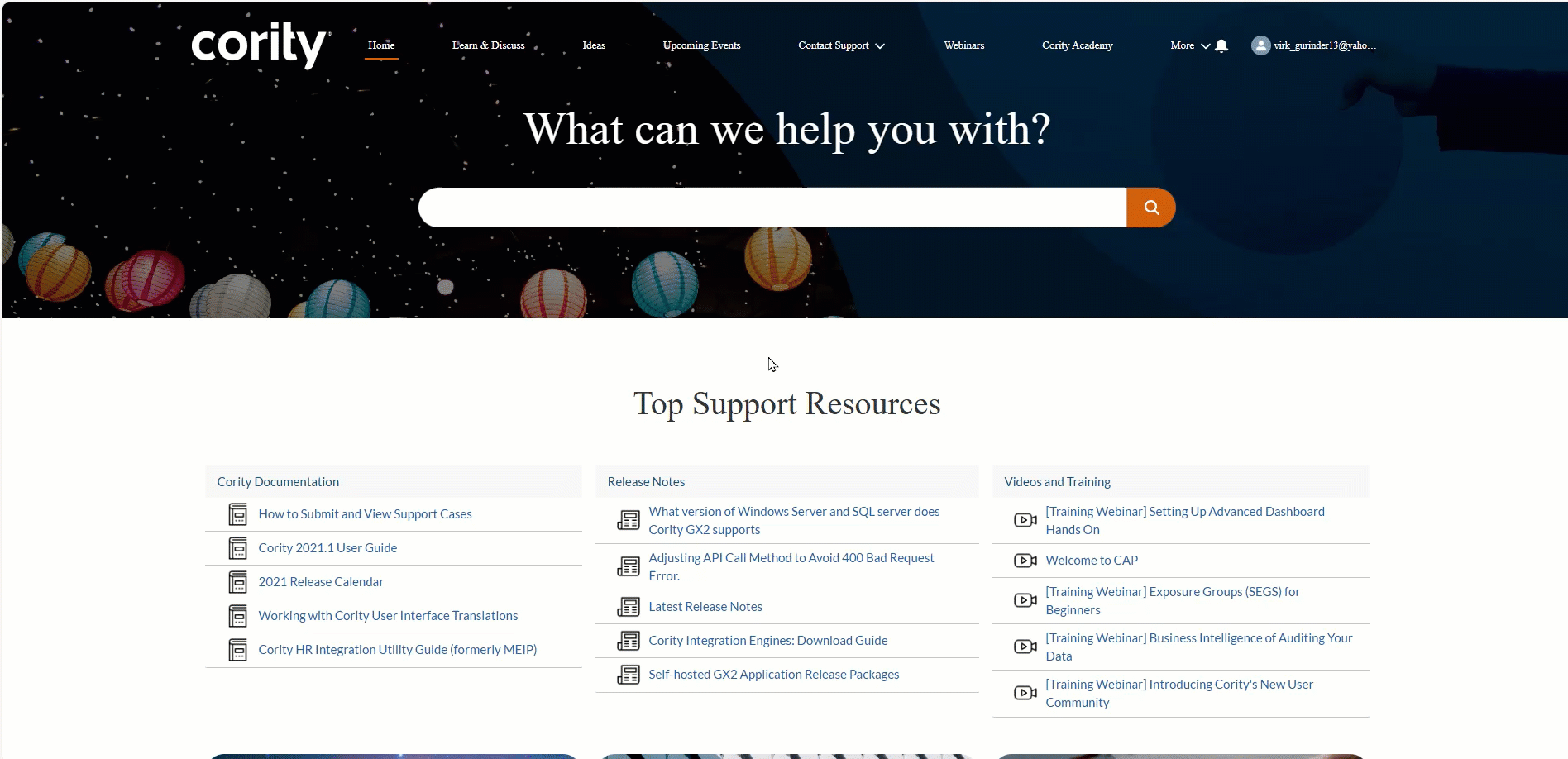Viewport: 1568px width, 759px height.
Task: Open the 2021 Release Calendar link
Action: point(321,582)
